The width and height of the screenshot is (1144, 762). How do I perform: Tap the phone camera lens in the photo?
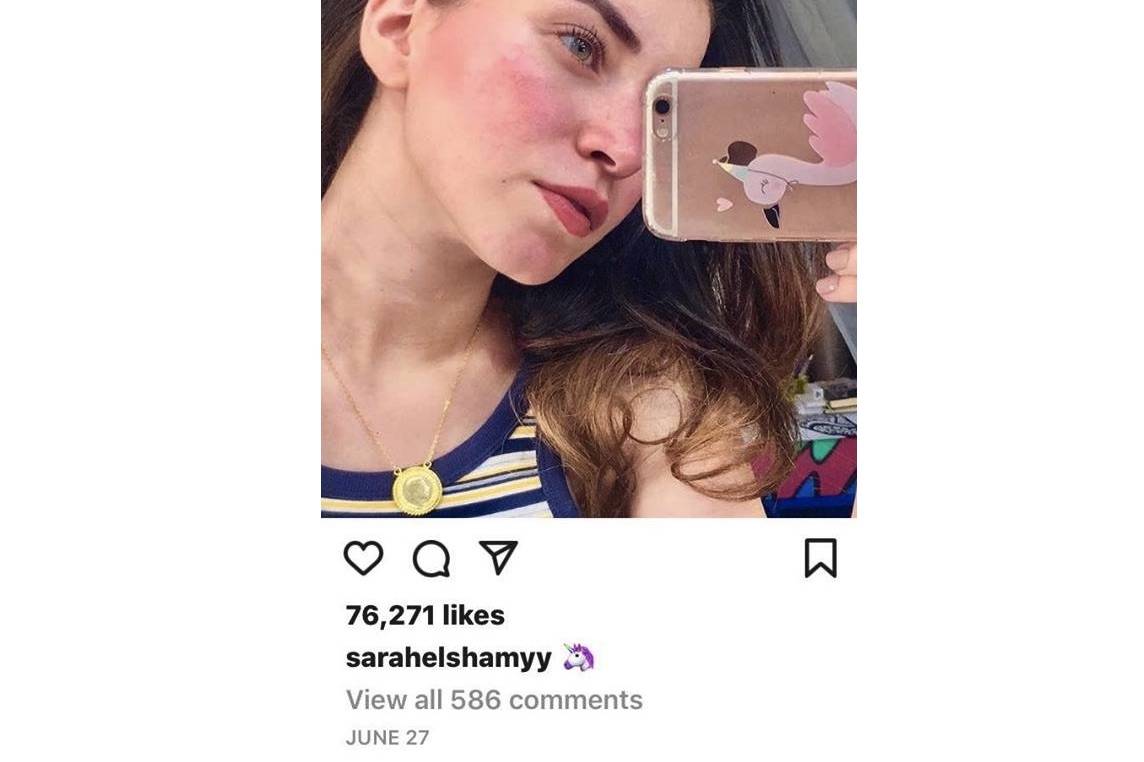(662, 107)
